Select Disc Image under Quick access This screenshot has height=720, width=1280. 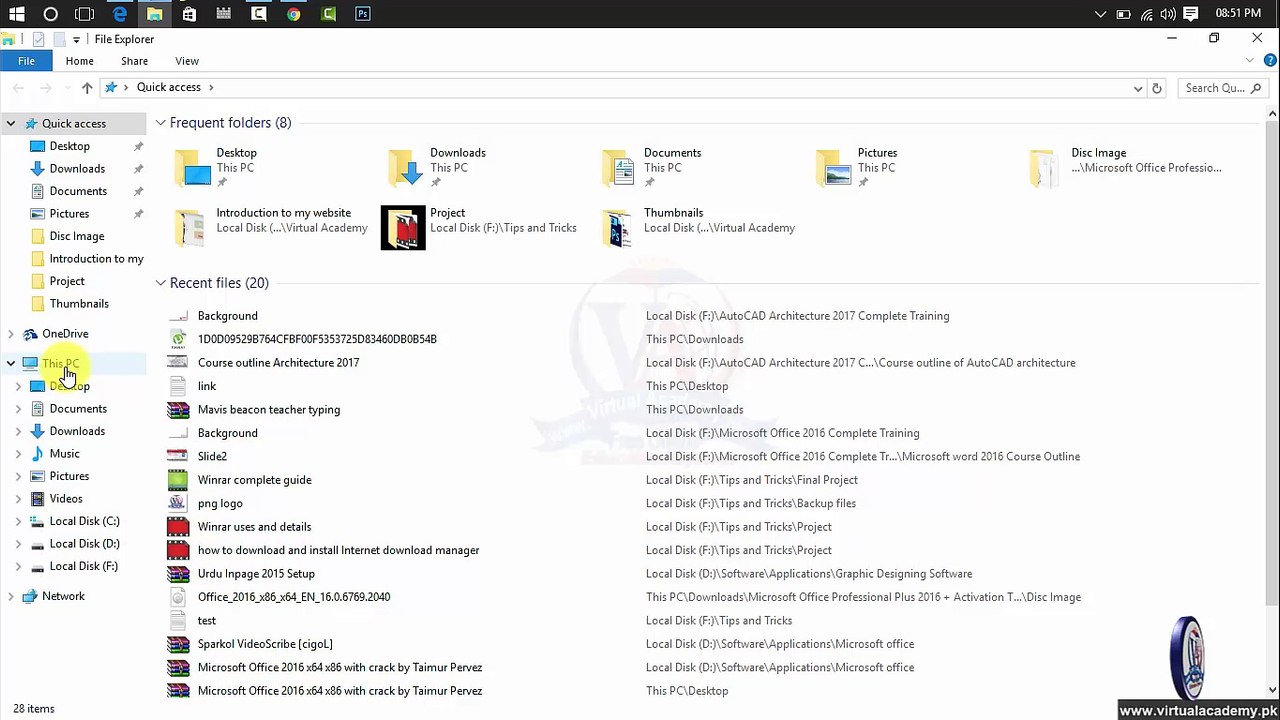click(77, 236)
